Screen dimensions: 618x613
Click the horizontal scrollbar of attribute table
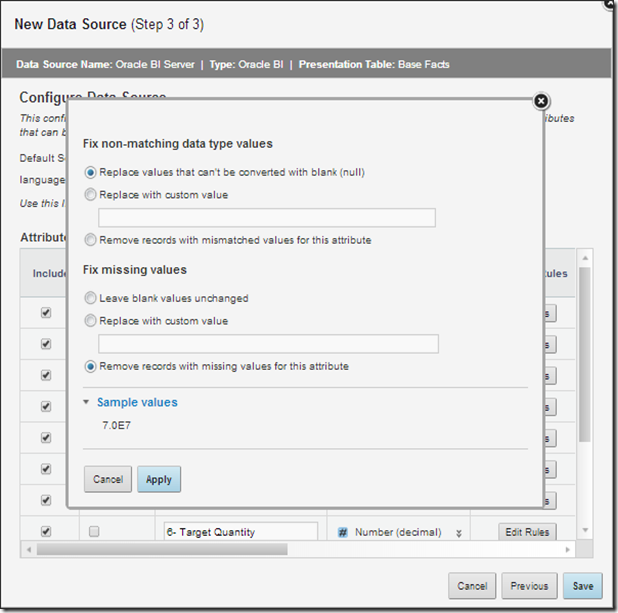160,549
